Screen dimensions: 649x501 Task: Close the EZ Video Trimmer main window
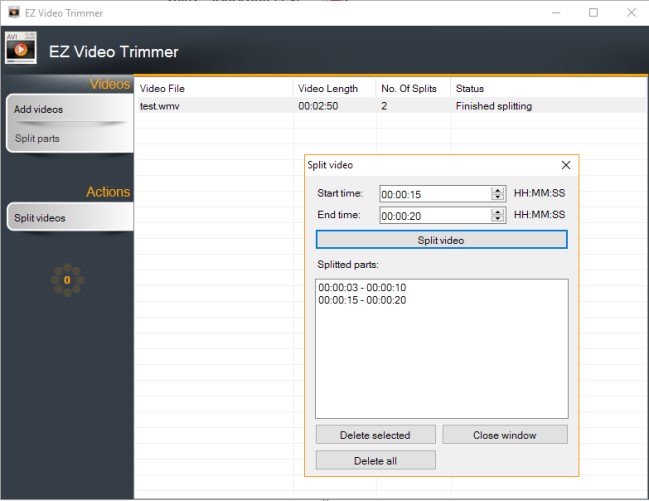(x=631, y=13)
